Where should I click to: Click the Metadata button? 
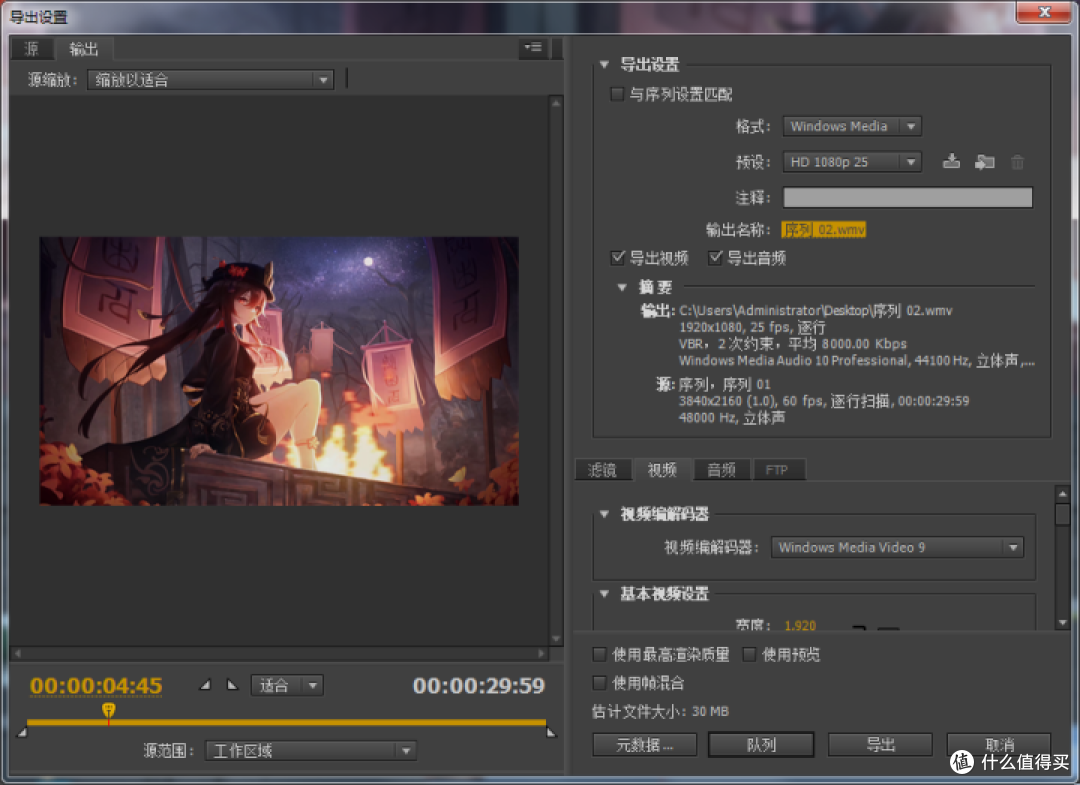click(645, 744)
